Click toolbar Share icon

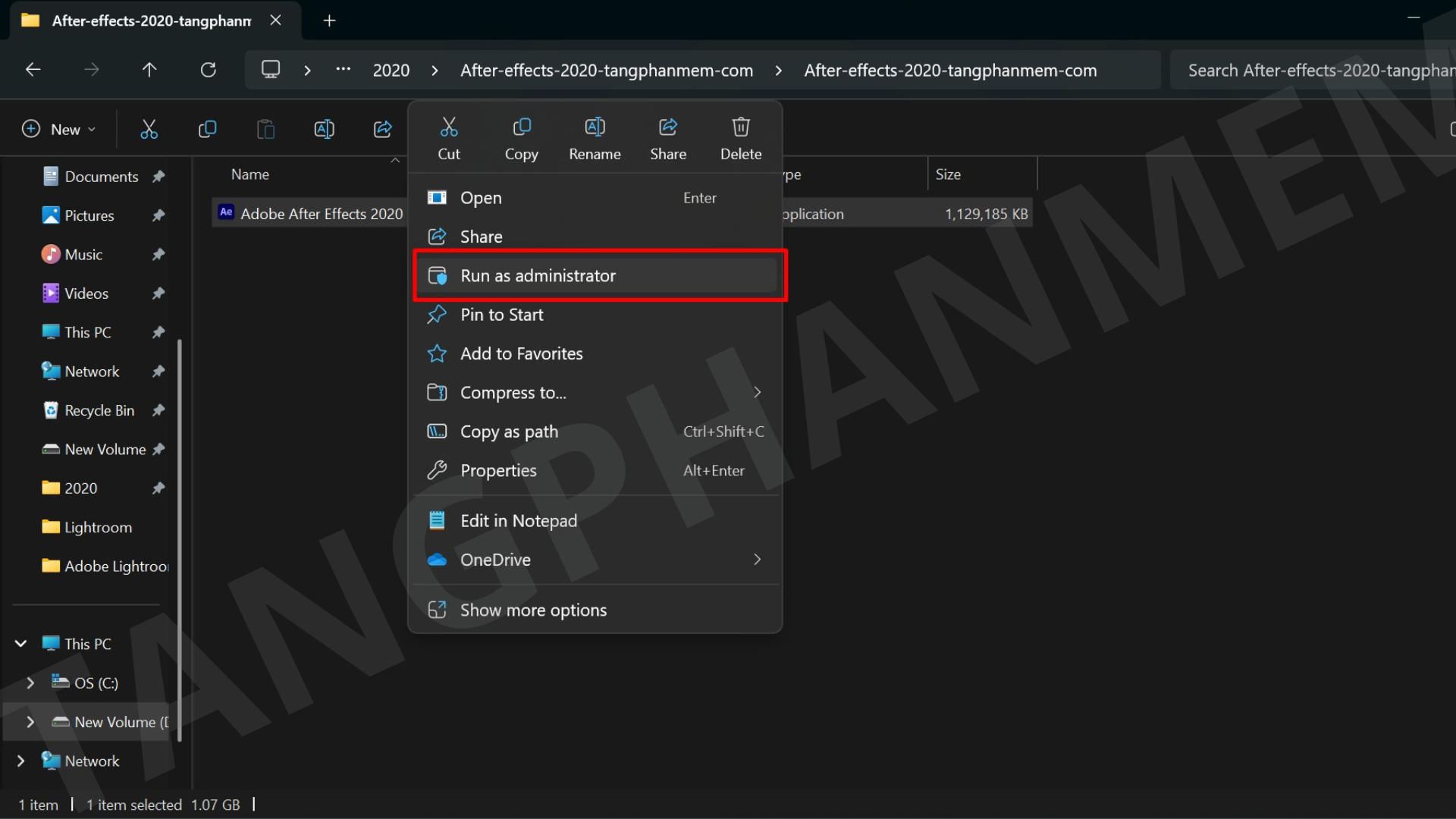pyautogui.click(x=383, y=129)
